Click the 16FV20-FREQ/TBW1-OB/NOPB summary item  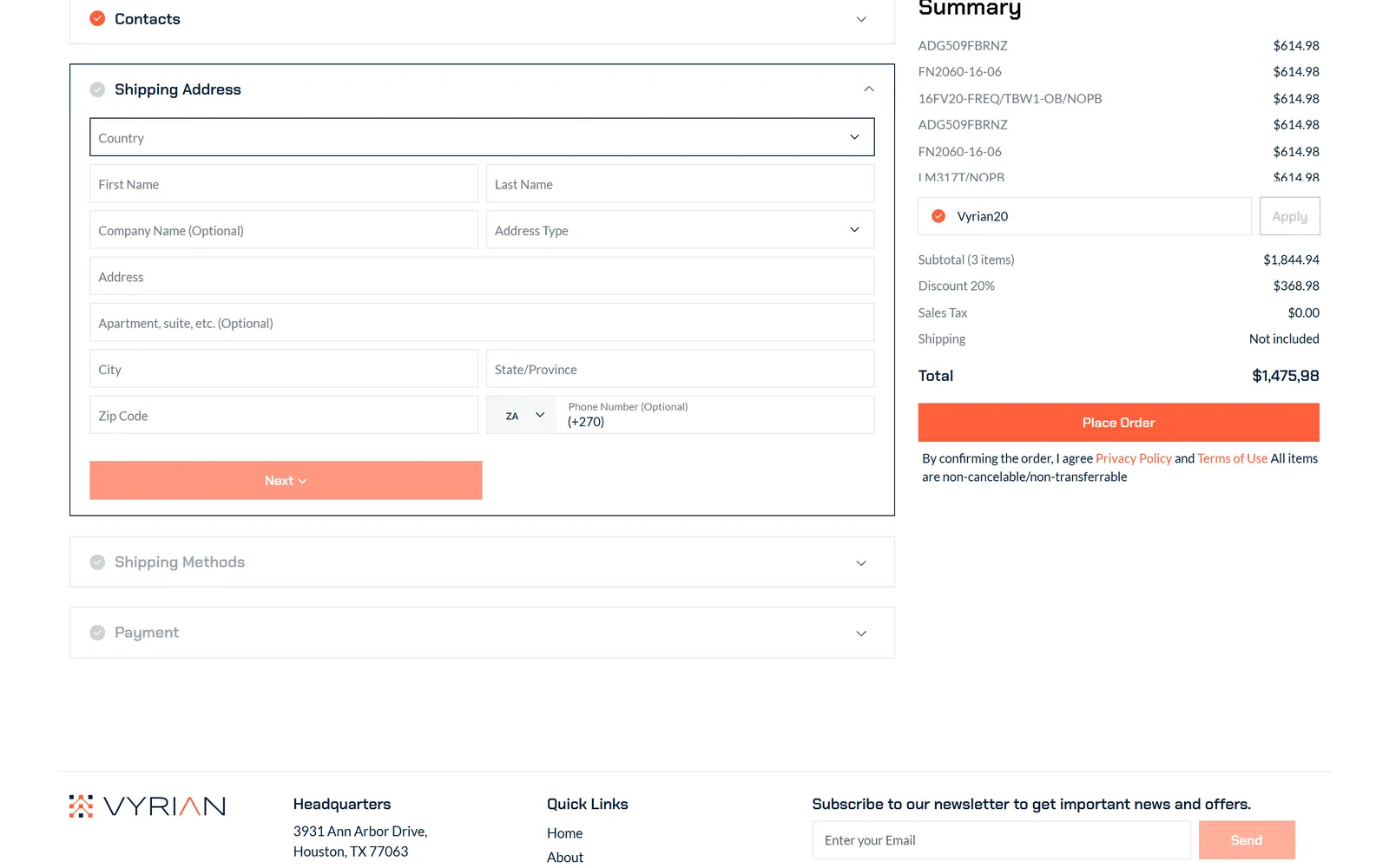1010,98
